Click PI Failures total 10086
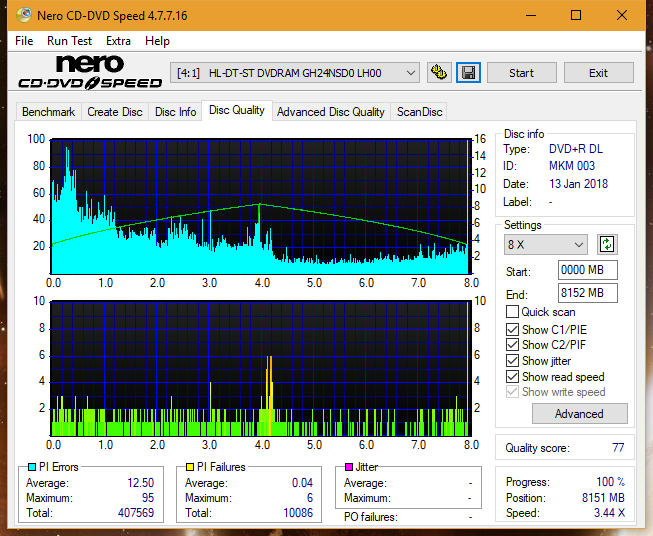The width and height of the screenshot is (653, 536). coord(298,512)
